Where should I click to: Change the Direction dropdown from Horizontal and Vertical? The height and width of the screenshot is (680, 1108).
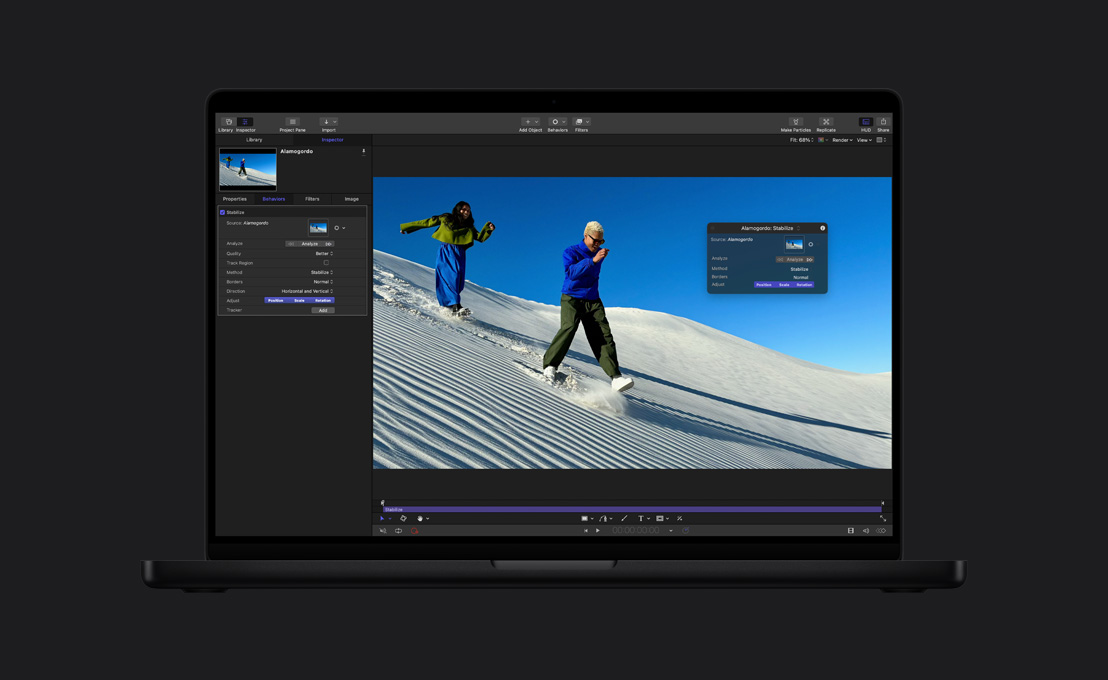pyautogui.click(x=307, y=291)
